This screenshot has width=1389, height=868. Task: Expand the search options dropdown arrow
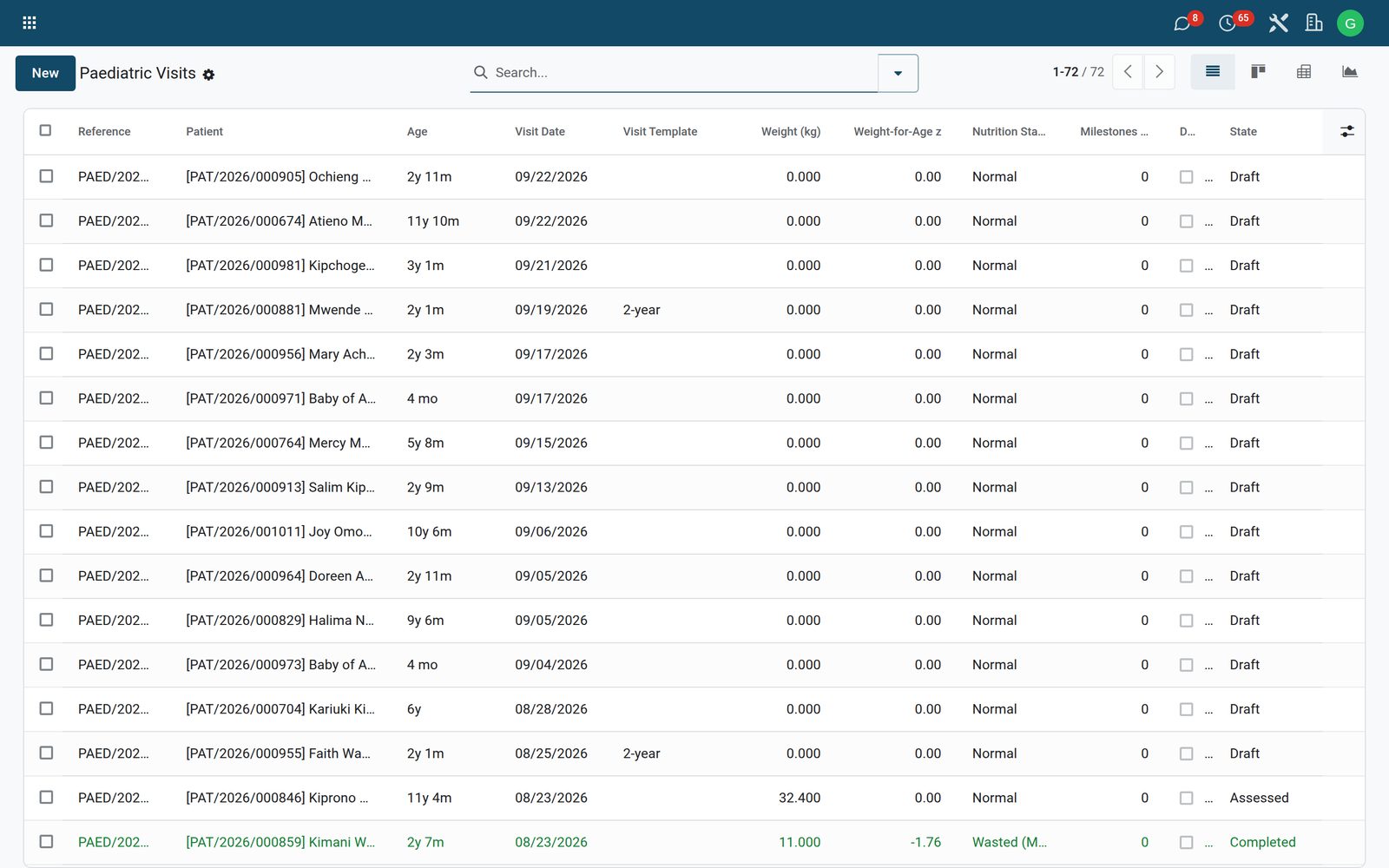coord(898,73)
